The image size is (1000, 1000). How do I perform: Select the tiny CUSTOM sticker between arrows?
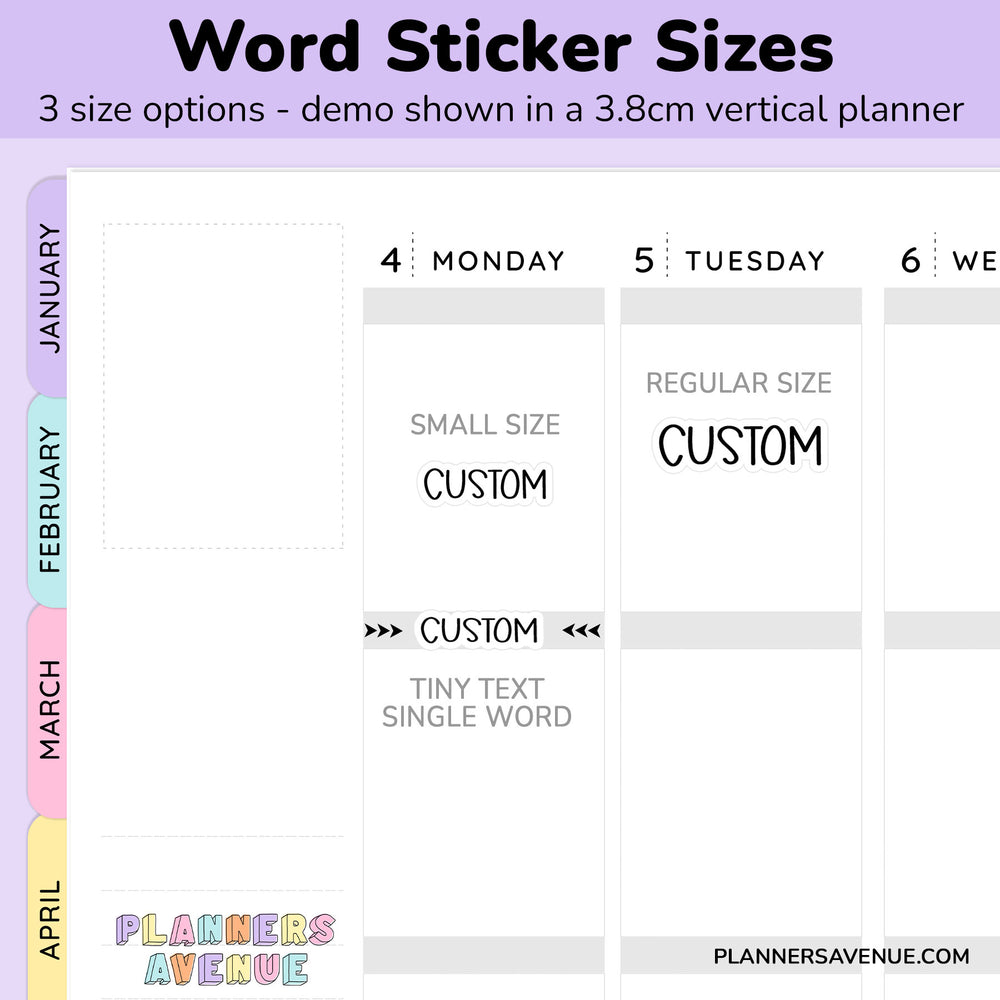tap(479, 631)
